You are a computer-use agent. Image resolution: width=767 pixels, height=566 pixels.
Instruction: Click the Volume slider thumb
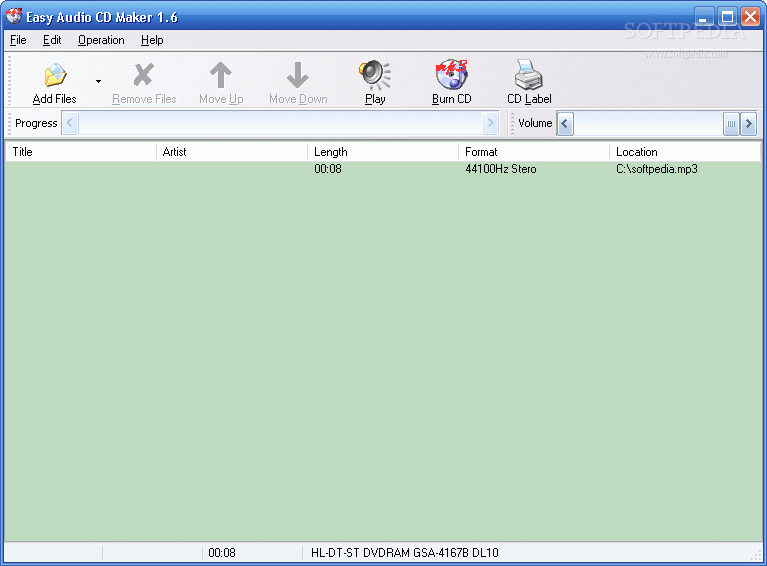pyautogui.click(x=731, y=123)
